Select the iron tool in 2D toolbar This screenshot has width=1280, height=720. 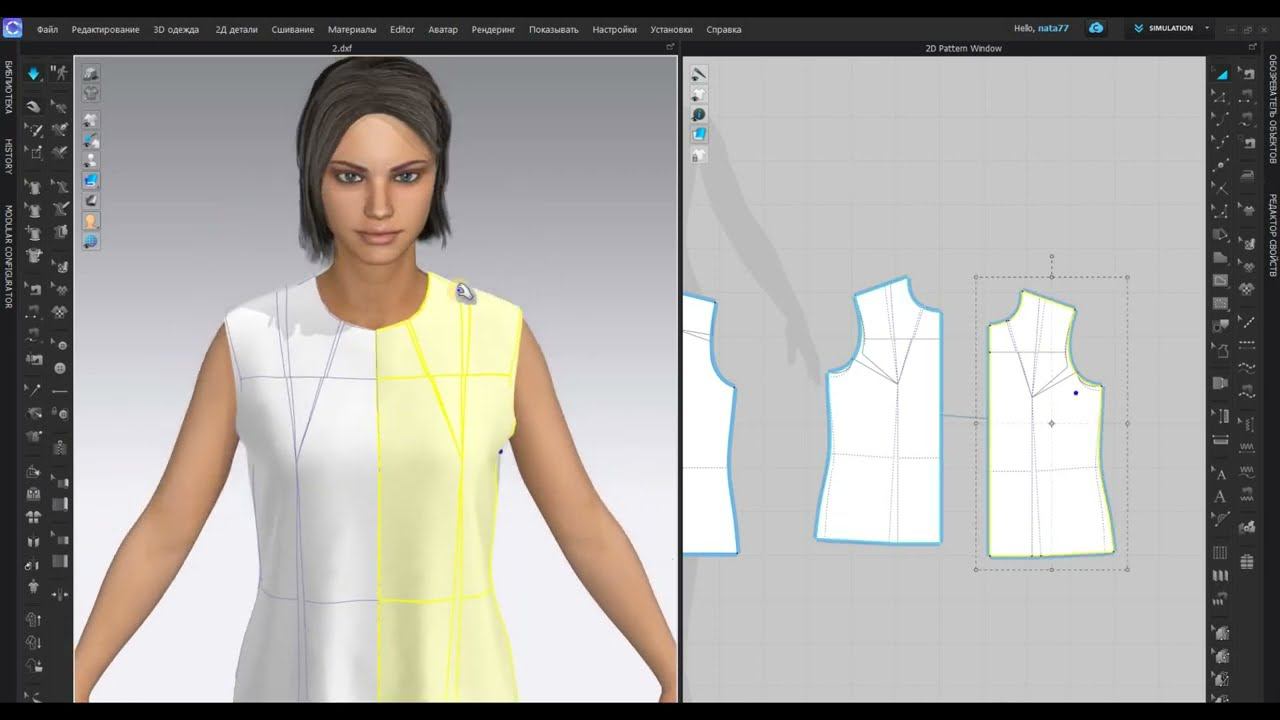pos(1247,174)
